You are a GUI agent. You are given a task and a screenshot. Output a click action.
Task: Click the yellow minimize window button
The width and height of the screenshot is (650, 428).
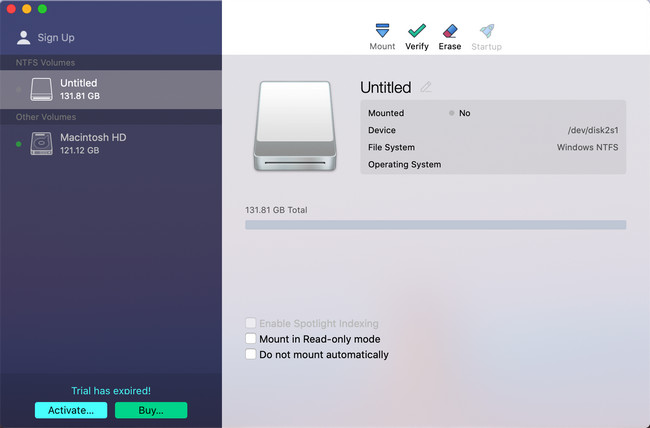tap(27, 9)
